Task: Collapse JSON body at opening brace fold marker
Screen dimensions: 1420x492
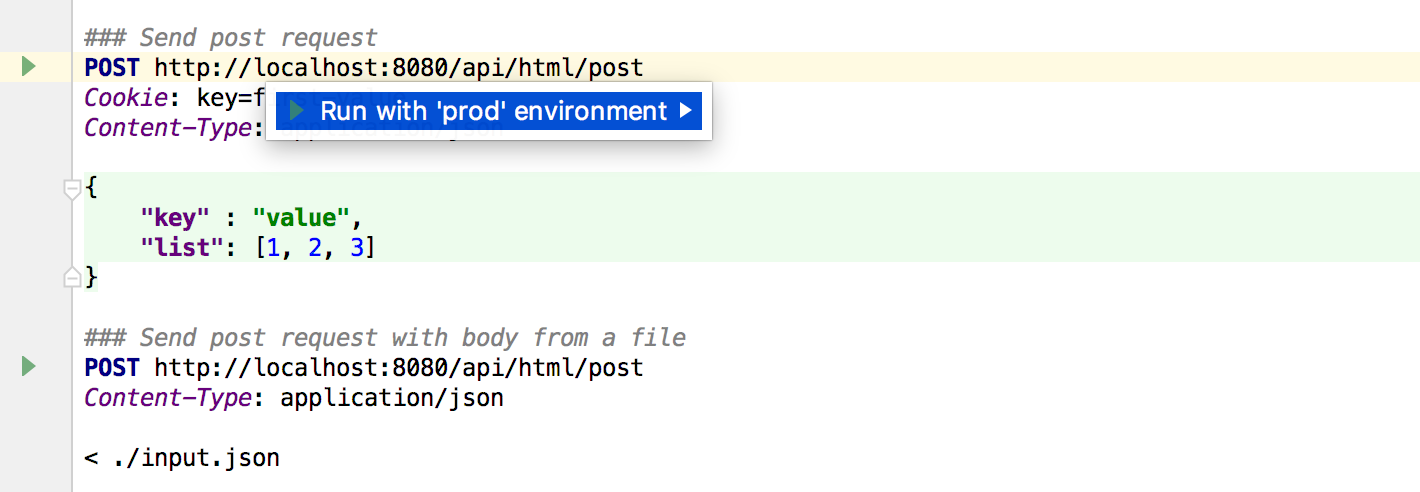Action: coord(72,188)
